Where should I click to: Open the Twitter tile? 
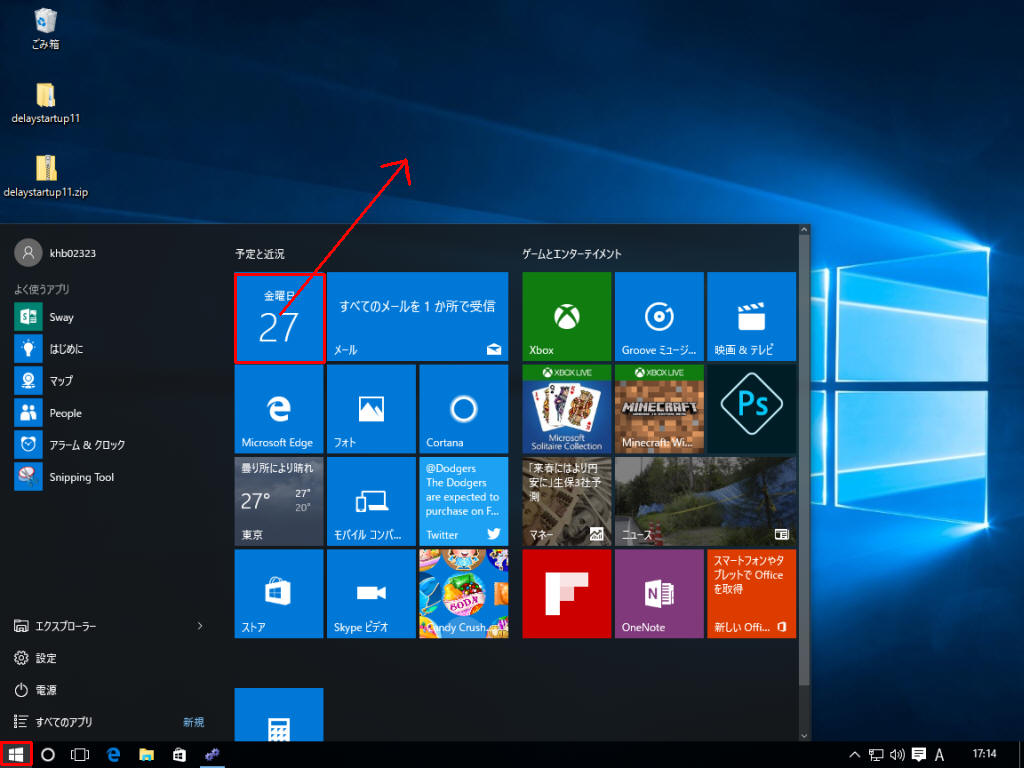[464, 502]
